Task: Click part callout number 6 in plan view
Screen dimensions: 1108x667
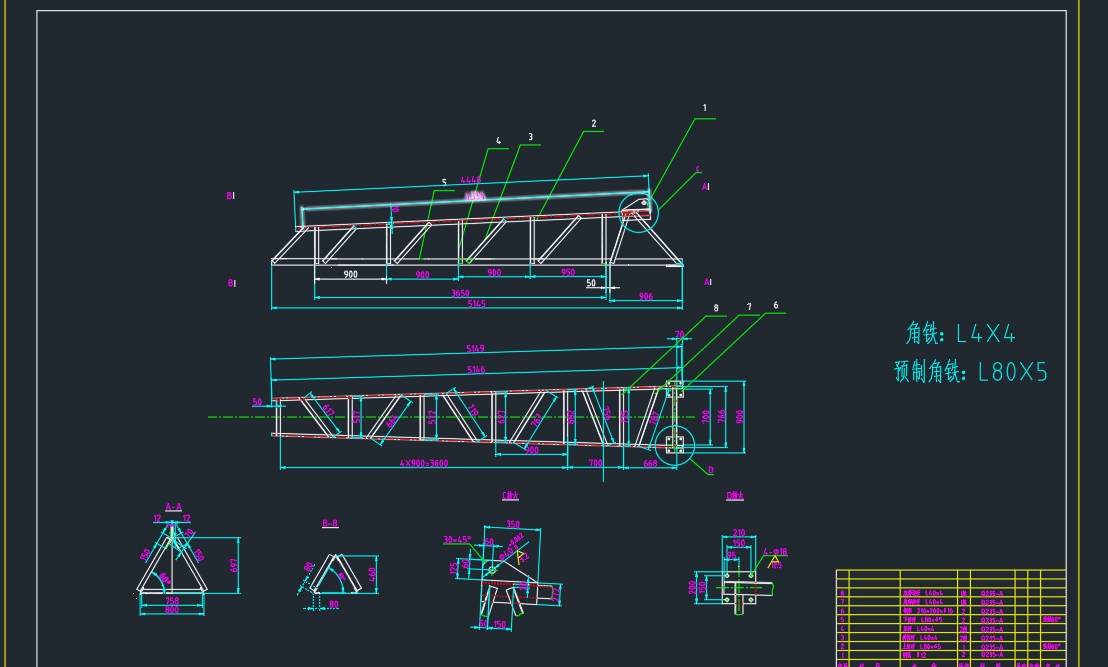Action: [775, 305]
